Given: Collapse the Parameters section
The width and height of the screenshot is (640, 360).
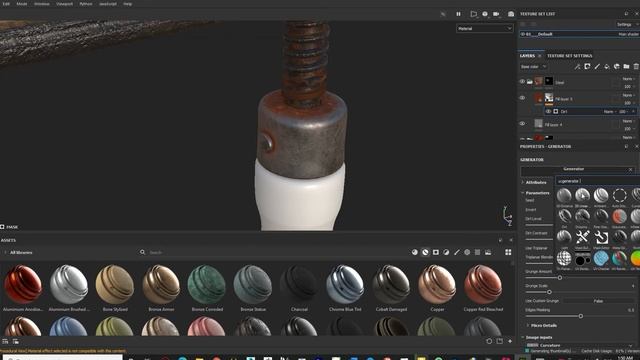Looking at the screenshot, I should tap(523, 193).
